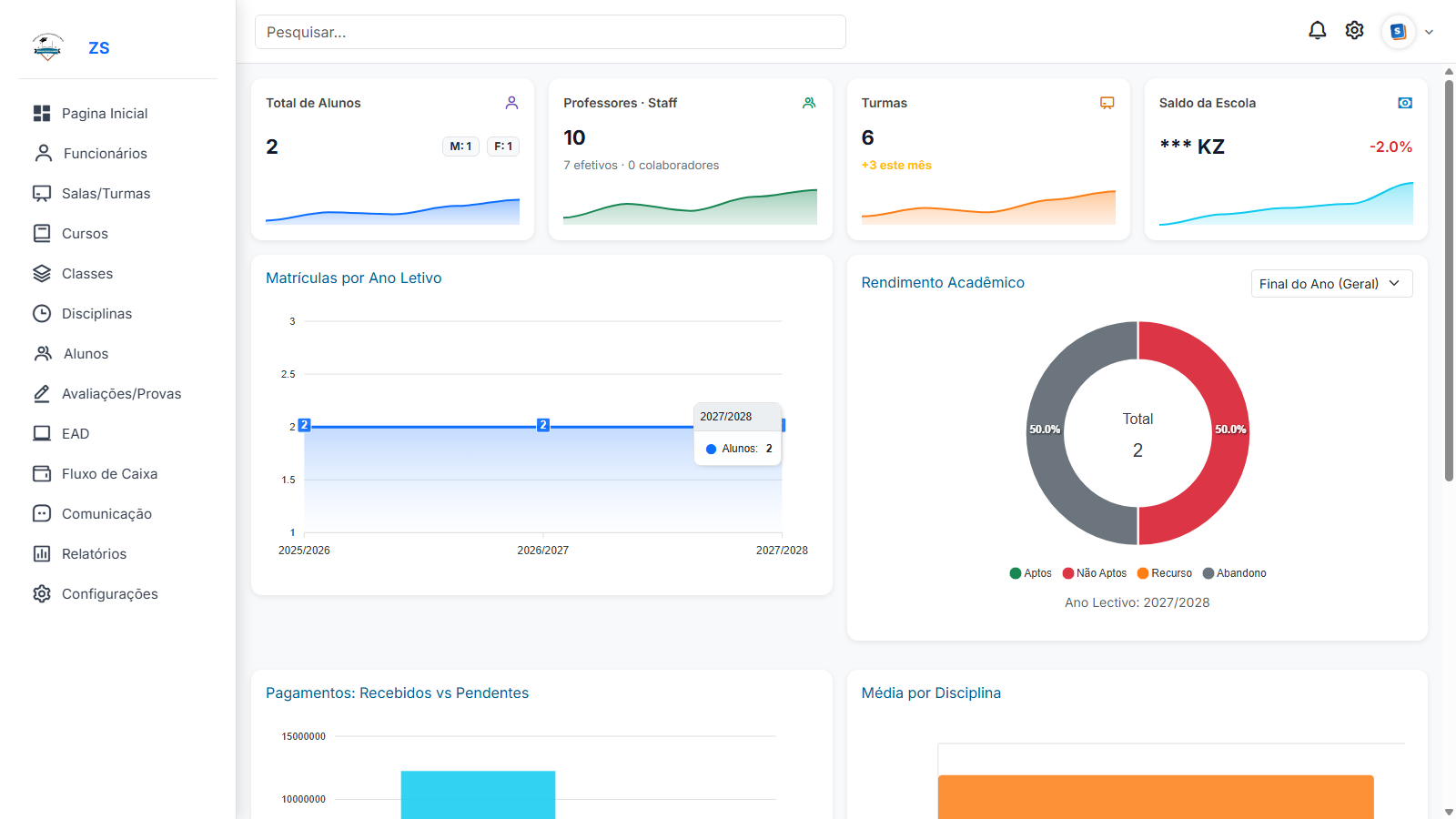Image resolution: width=1456 pixels, height=819 pixels.
Task: Open the Final do Ano (Geral) dropdown
Action: pos(1331,283)
